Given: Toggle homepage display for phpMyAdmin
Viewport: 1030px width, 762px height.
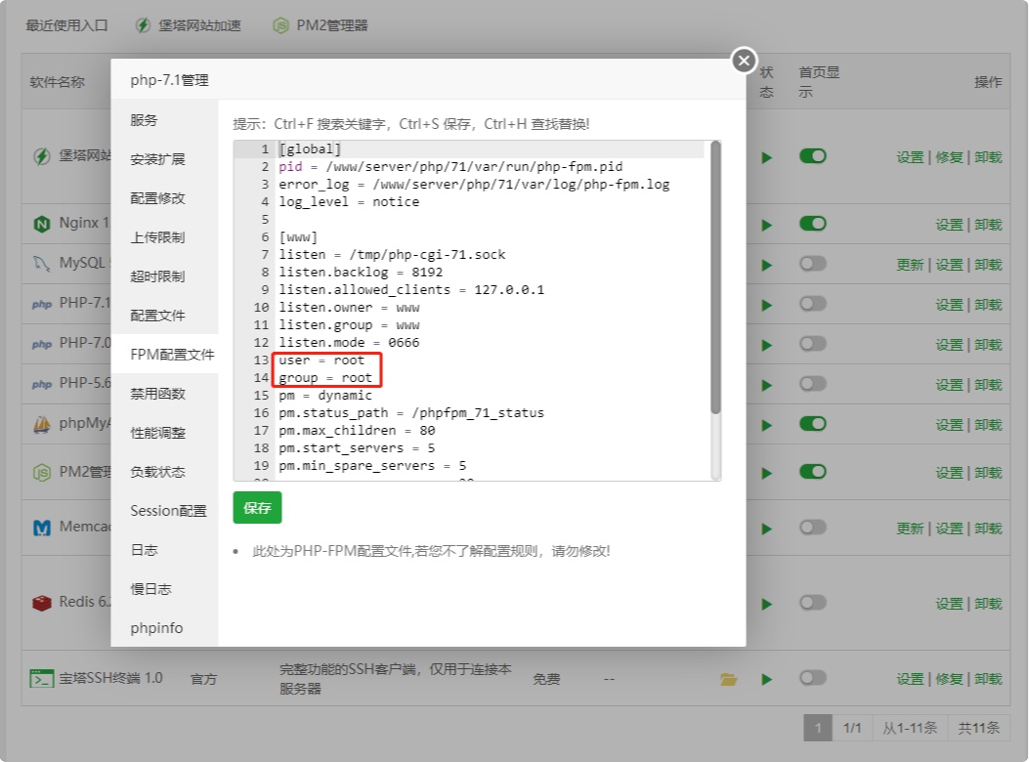Looking at the screenshot, I should click(x=813, y=424).
